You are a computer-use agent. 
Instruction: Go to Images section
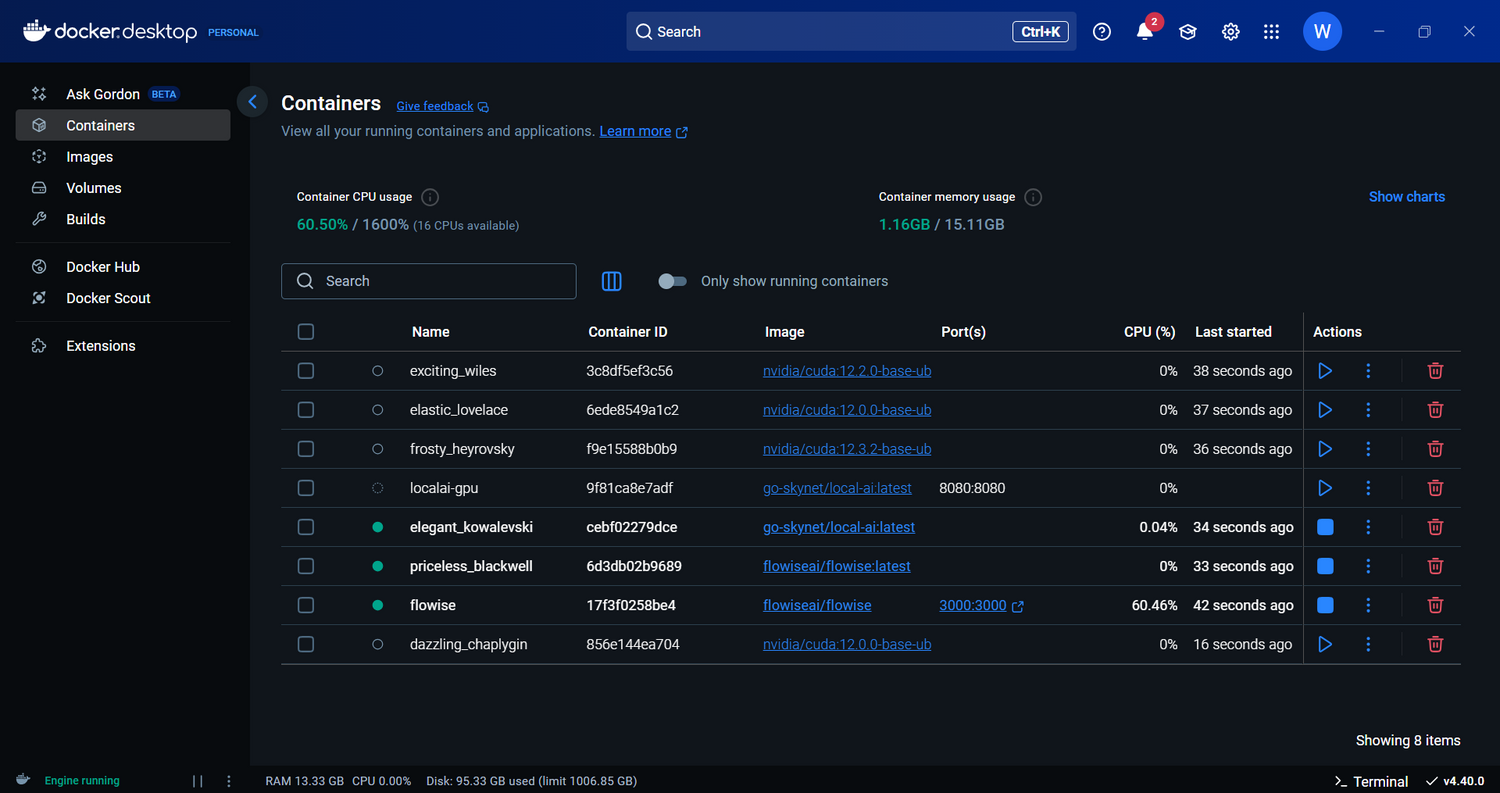(x=123, y=157)
